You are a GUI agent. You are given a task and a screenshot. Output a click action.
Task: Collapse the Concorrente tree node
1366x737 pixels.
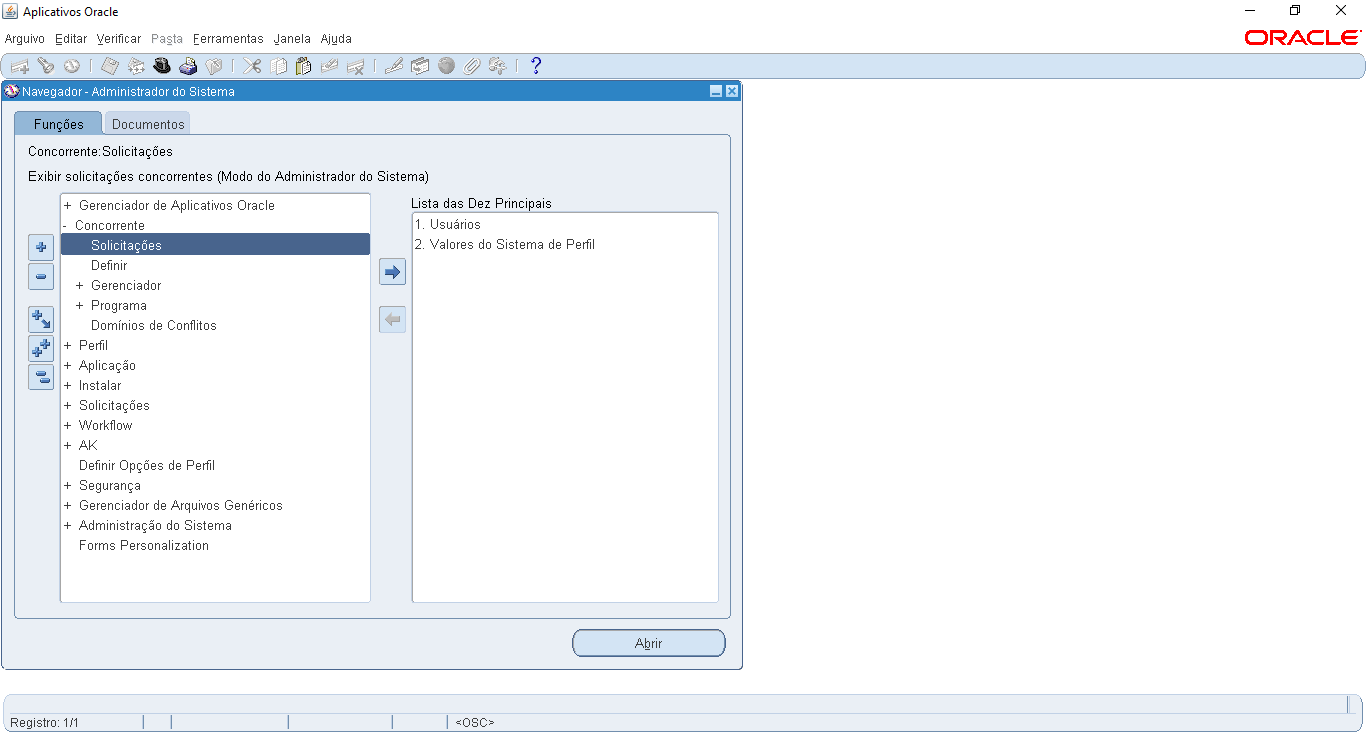(65, 226)
